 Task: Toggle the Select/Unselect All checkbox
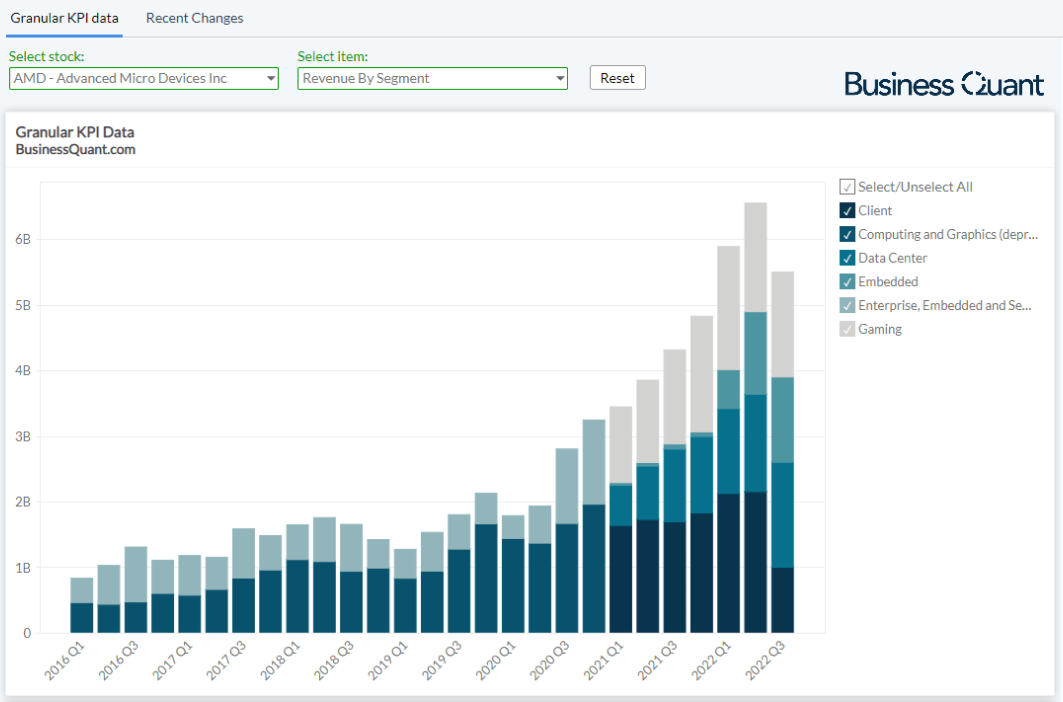point(847,187)
